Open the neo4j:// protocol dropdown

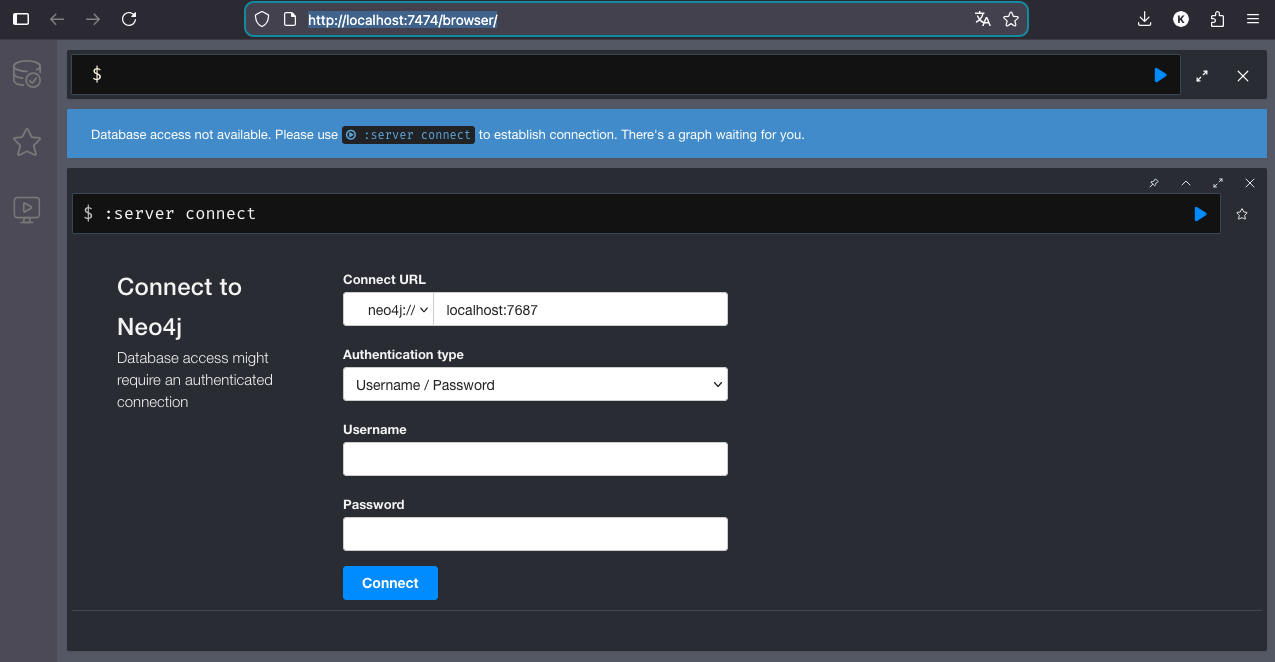pyautogui.click(x=389, y=310)
